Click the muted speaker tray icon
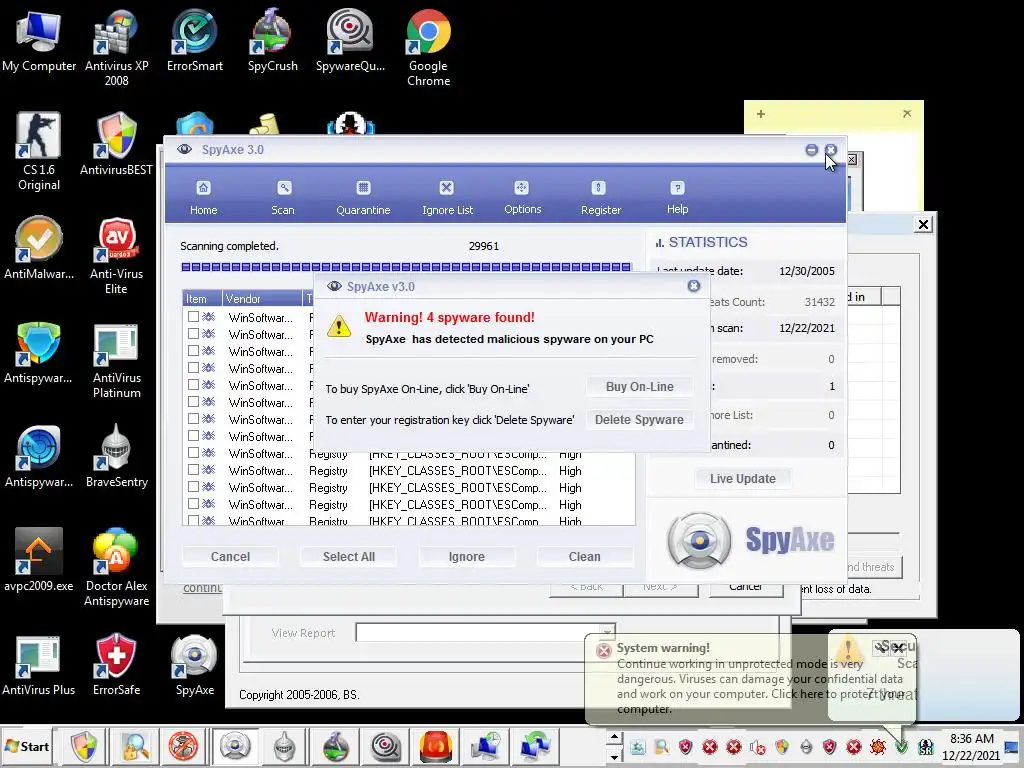This screenshot has width=1024, height=768. pyautogui.click(x=758, y=746)
